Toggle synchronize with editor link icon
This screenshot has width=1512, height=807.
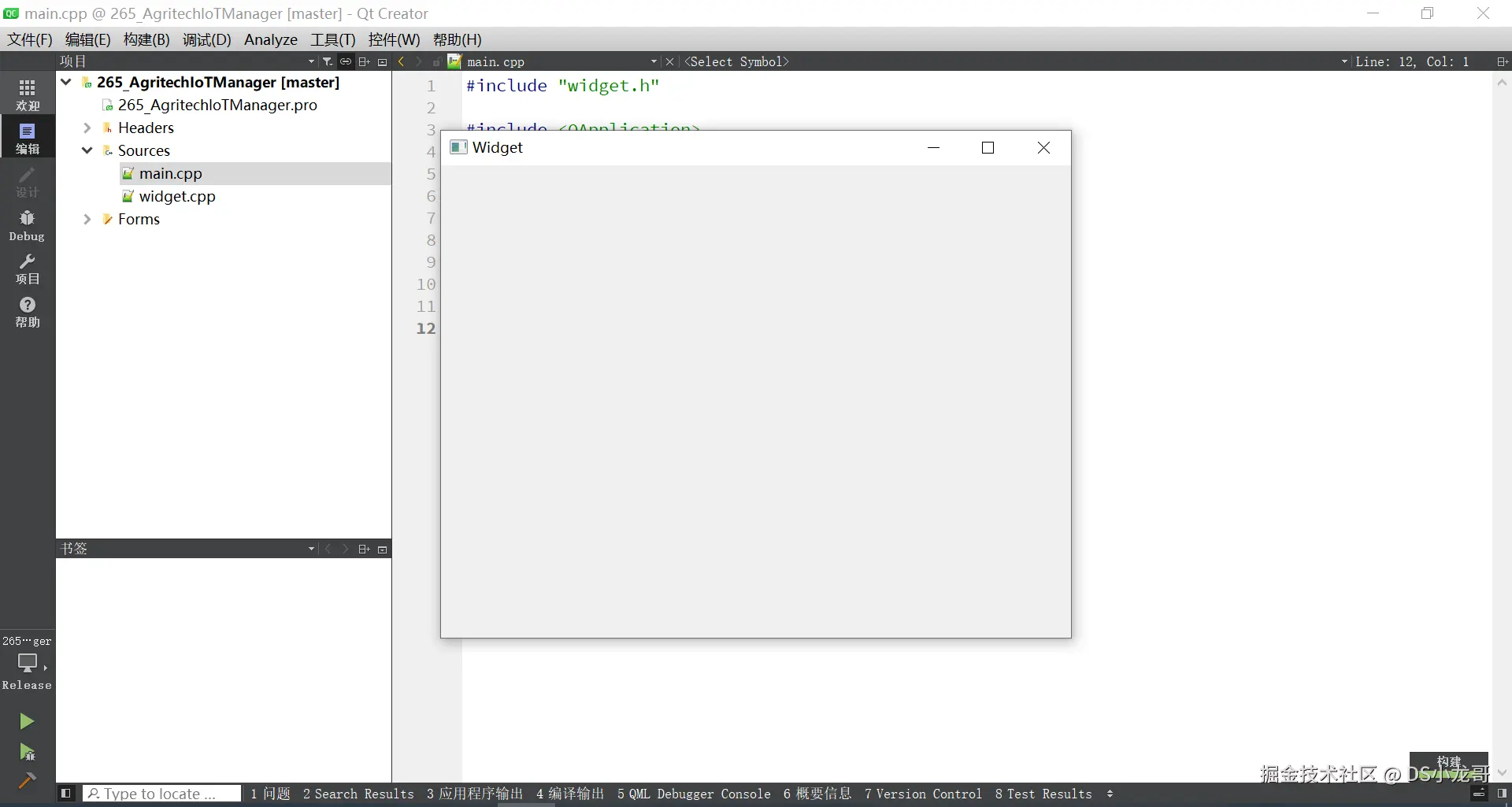coord(346,61)
